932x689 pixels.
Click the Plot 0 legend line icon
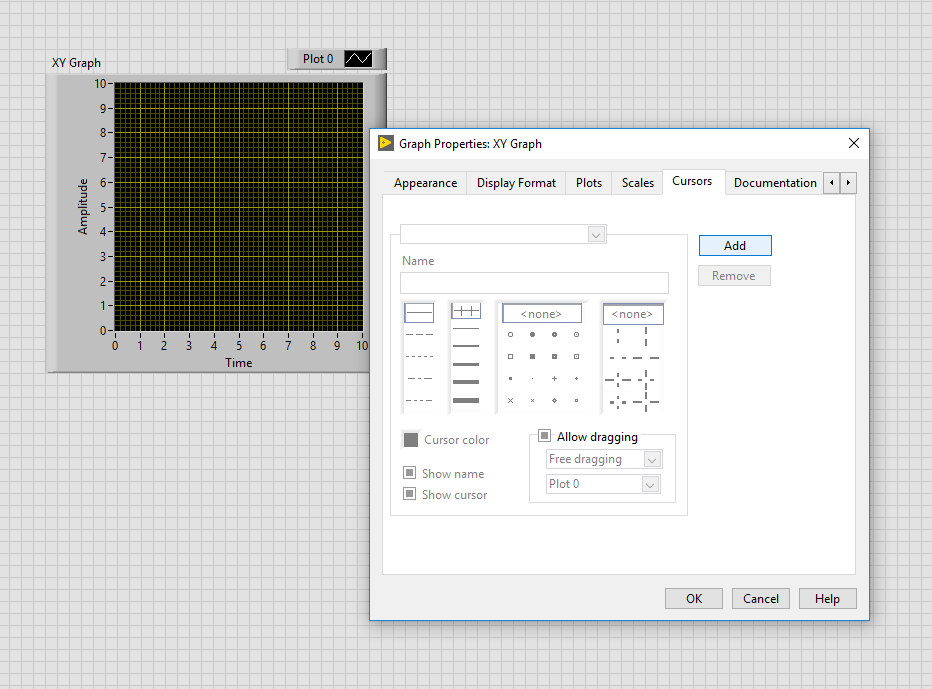pos(357,59)
